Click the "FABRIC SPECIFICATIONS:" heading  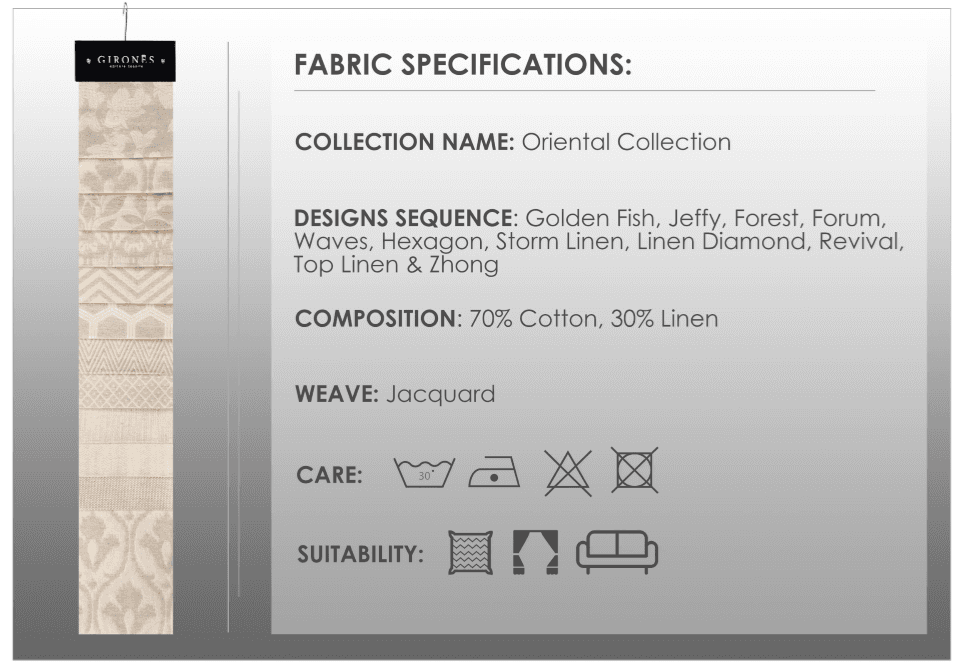coord(463,65)
